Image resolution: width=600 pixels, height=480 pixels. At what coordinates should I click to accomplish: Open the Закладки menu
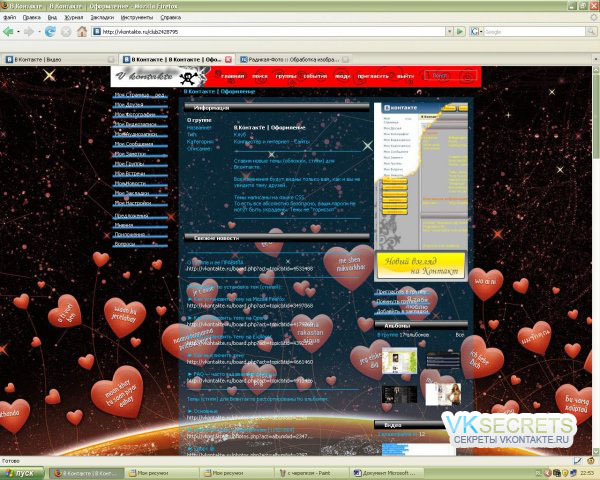pos(102,17)
